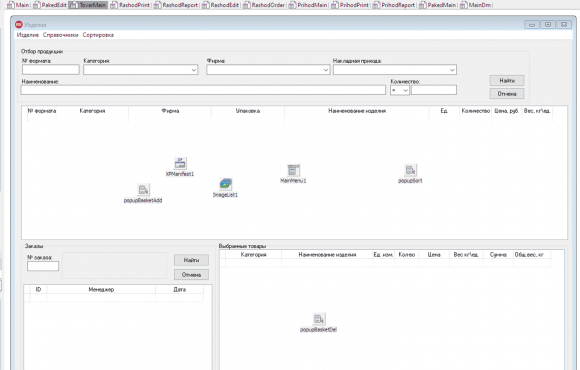The image size is (580, 370).
Task: Click Отмена button in orders panel
Action: (x=191, y=275)
